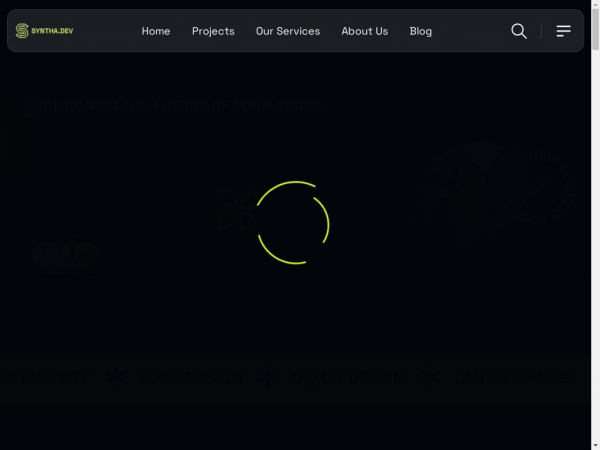Go to the Home menu item
This screenshot has width=600, height=450.
[156, 31]
